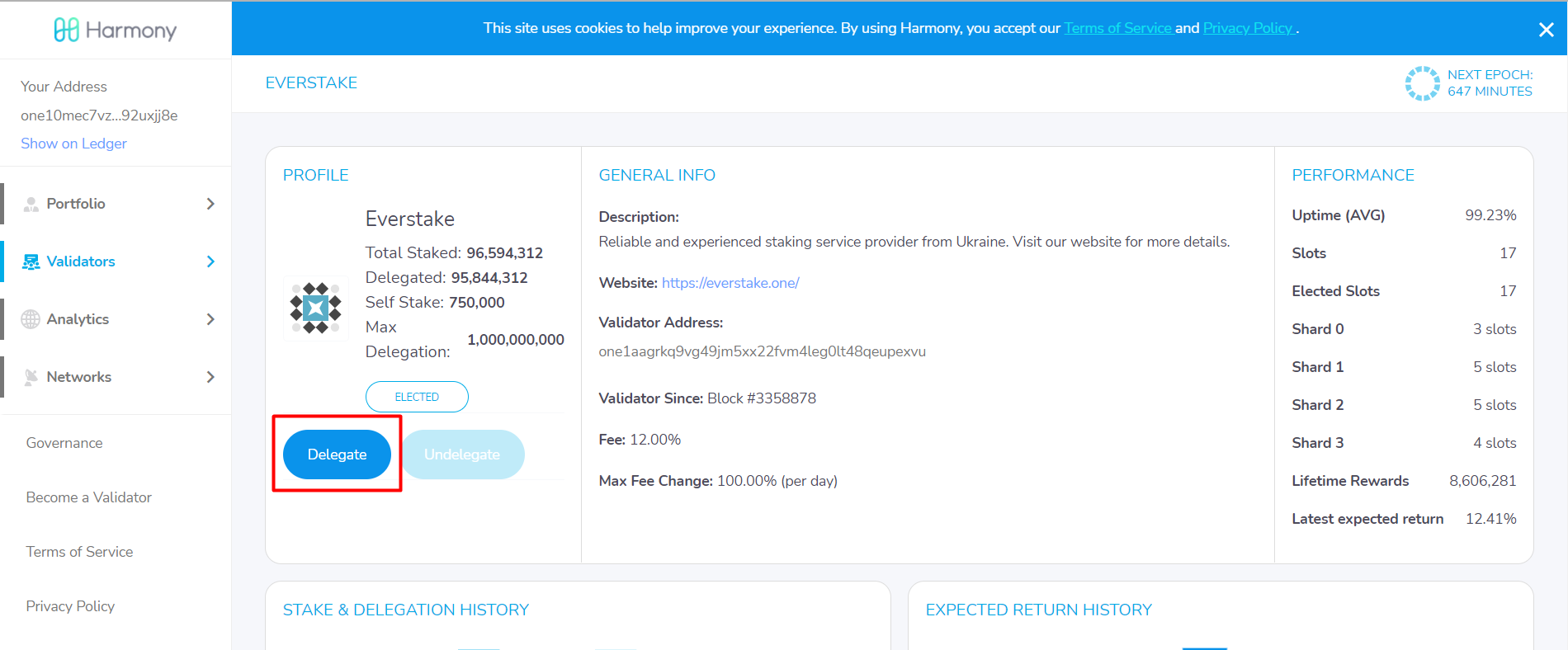This screenshot has height=650, width=1568.
Task: Open the Portfolio section
Action: [x=116, y=204]
